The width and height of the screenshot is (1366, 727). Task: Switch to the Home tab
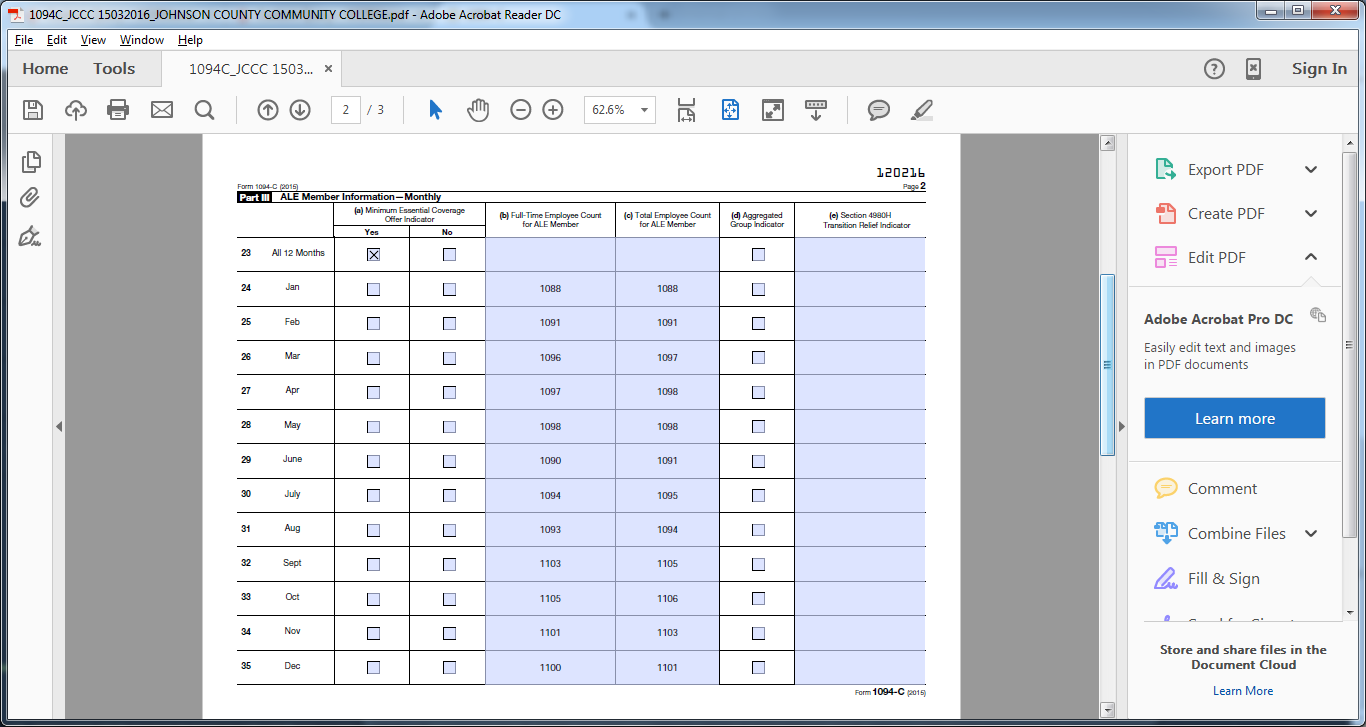(x=45, y=69)
